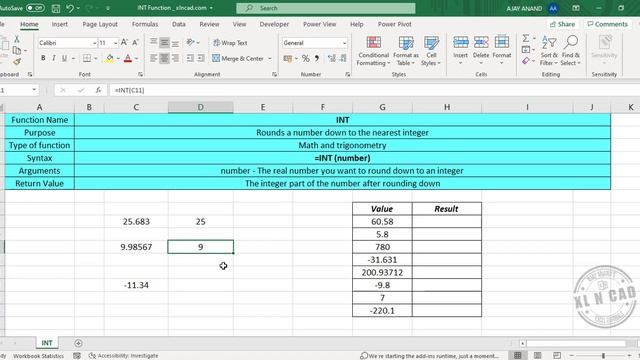Adjust the zoom slider
640x360 pixels.
point(603,356)
